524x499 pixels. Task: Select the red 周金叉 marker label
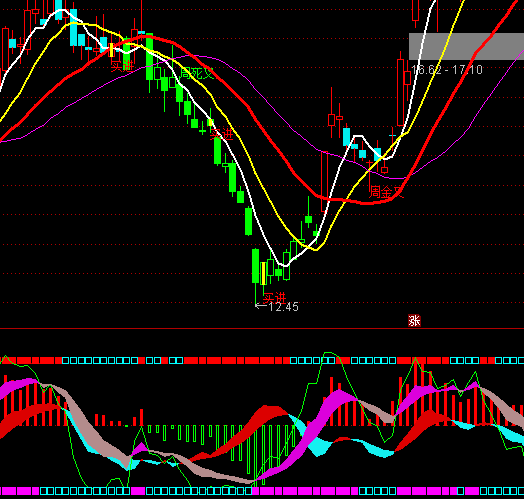(386, 192)
